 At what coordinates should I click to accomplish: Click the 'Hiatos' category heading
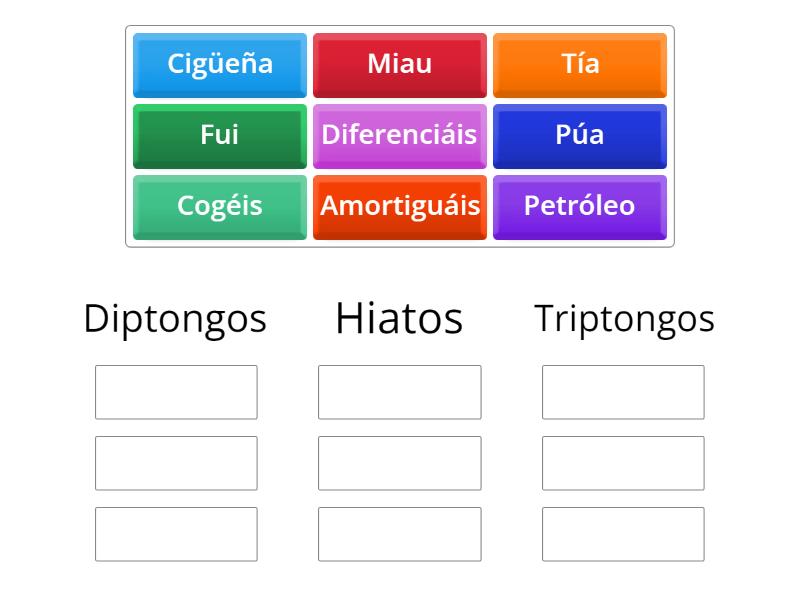click(400, 318)
